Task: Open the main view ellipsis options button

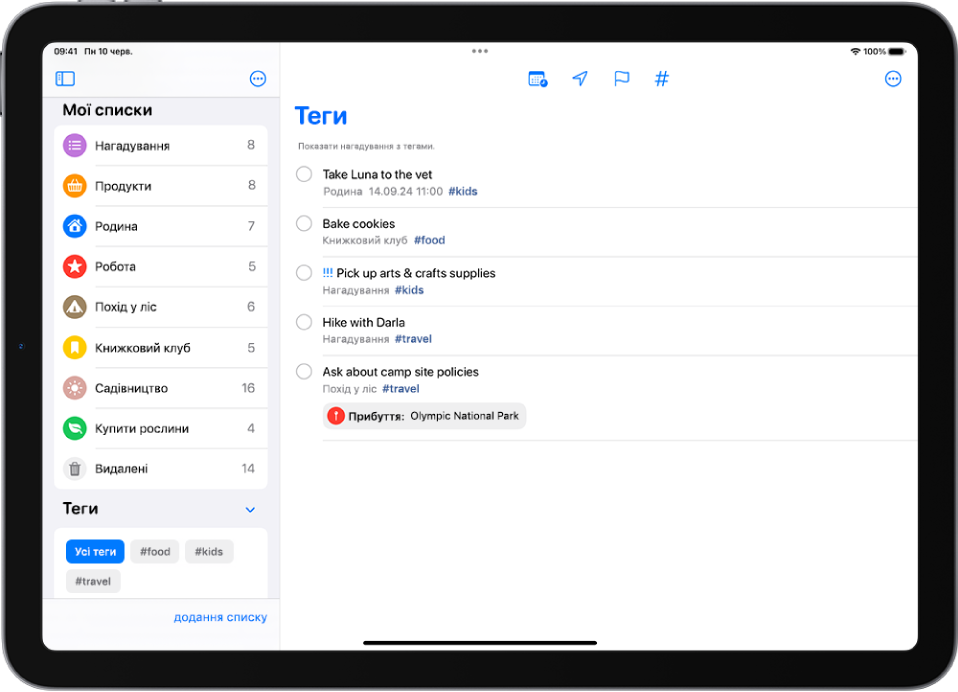Action: (x=893, y=78)
